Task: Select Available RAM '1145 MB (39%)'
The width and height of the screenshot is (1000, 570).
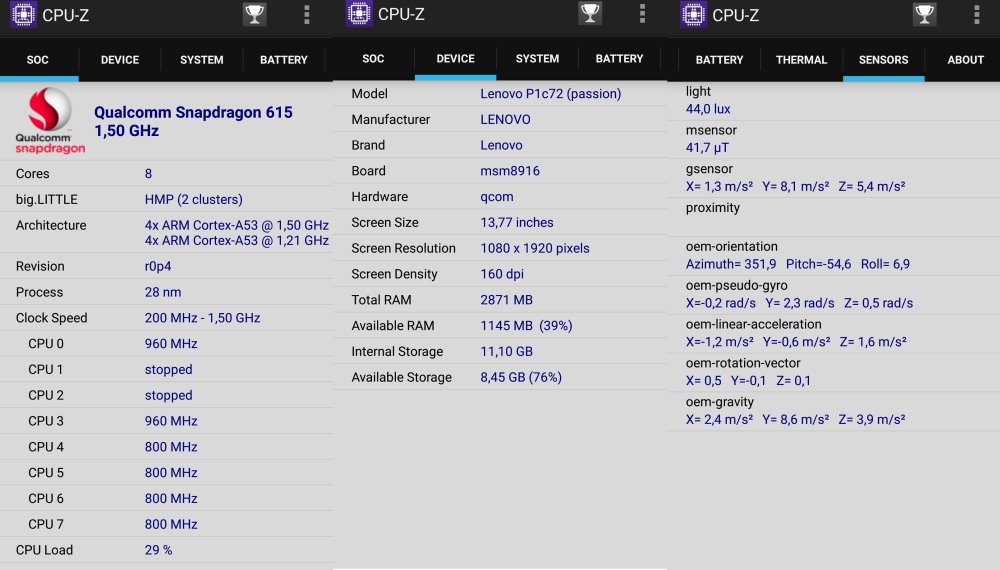Action: click(x=526, y=326)
